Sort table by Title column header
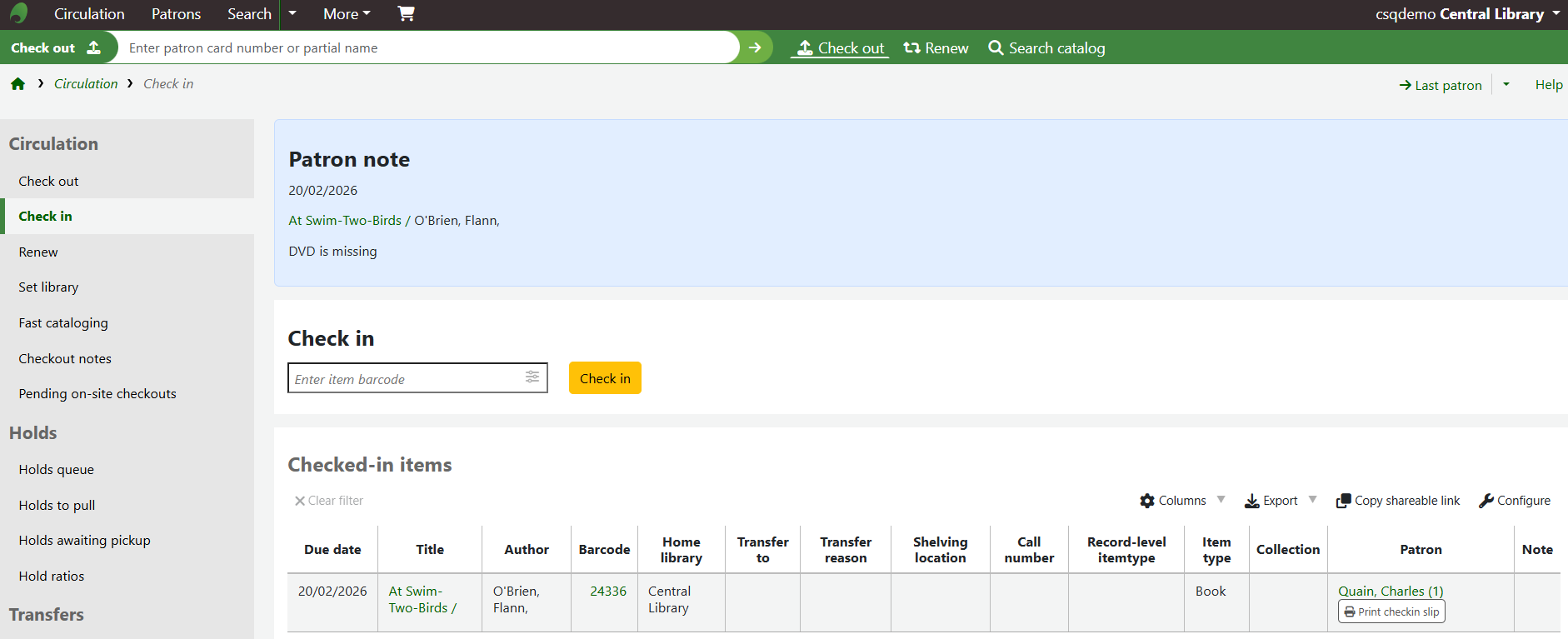Image resolution: width=1568 pixels, height=639 pixels. pyautogui.click(x=430, y=550)
